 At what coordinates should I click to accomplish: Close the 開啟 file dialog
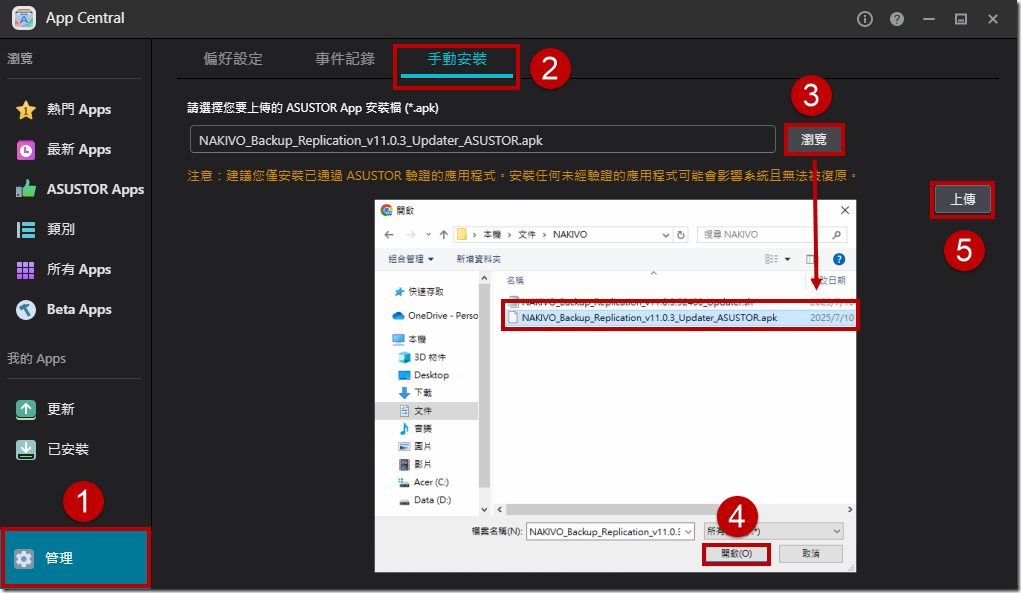845,210
